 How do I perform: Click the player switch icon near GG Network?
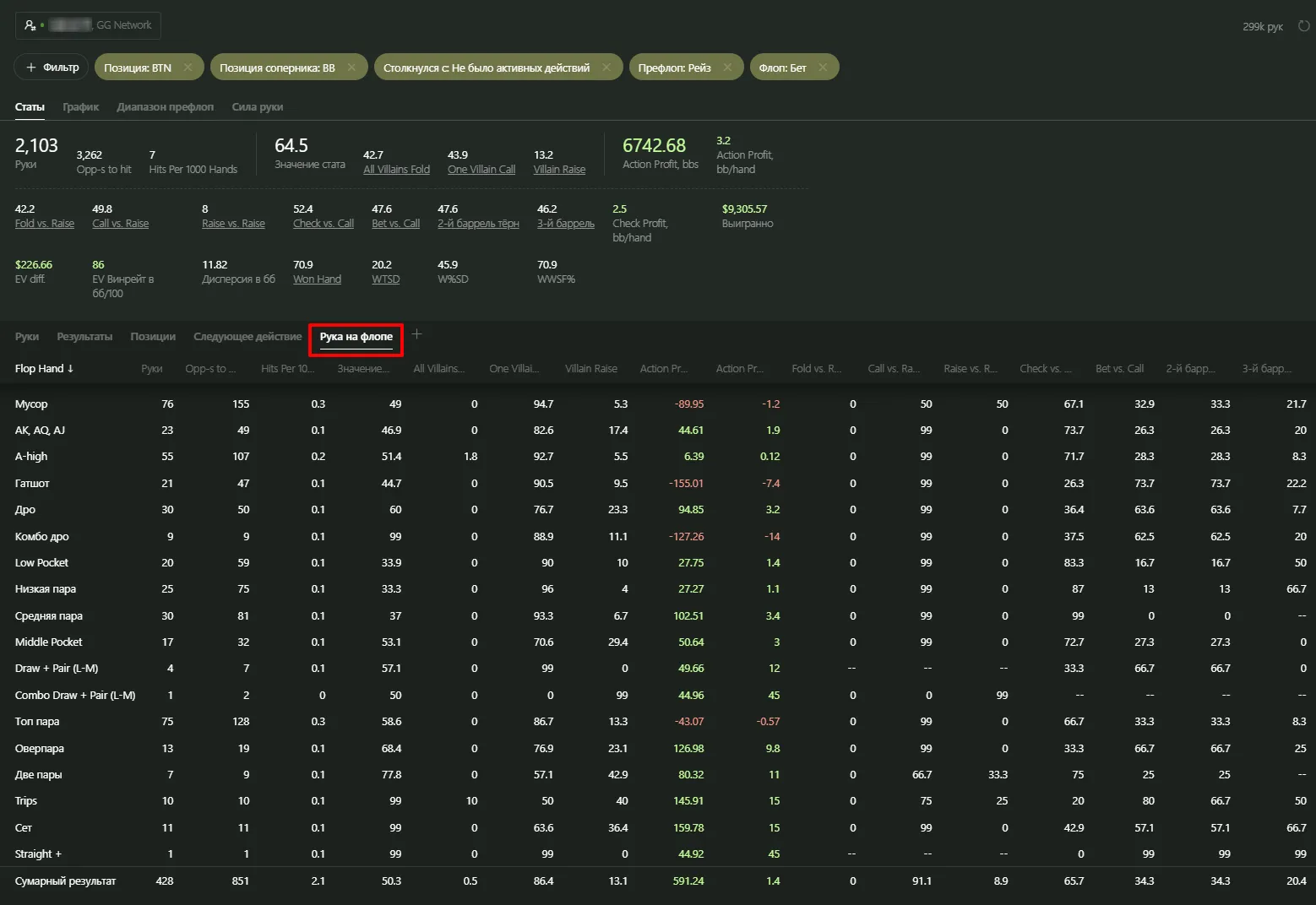(x=30, y=25)
